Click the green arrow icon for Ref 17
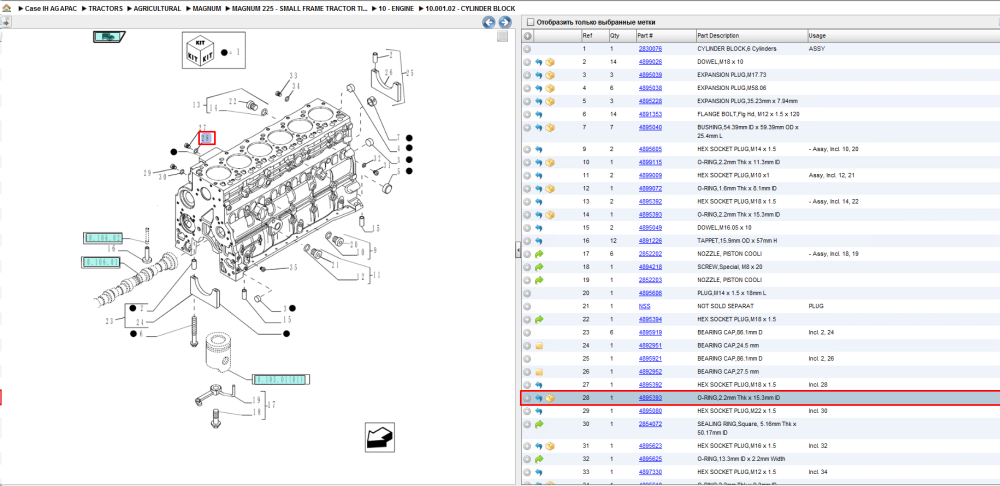1000x486 pixels. [x=538, y=254]
